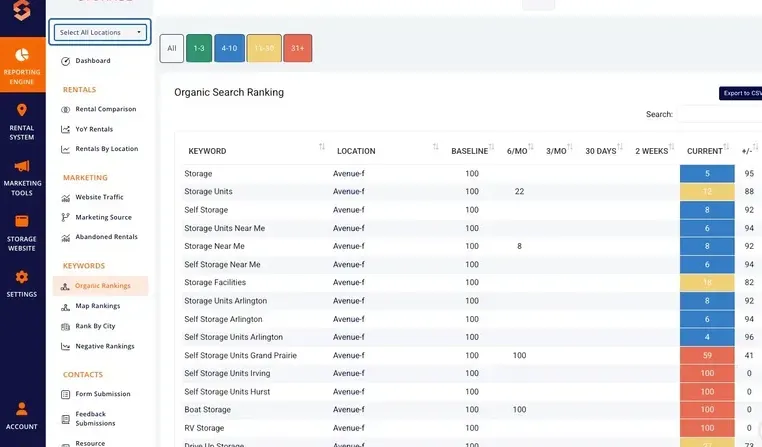This screenshot has width=762, height=447.
Task: Click 6/MO value 22 for Storage Units
Action: click(x=520, y=191)
